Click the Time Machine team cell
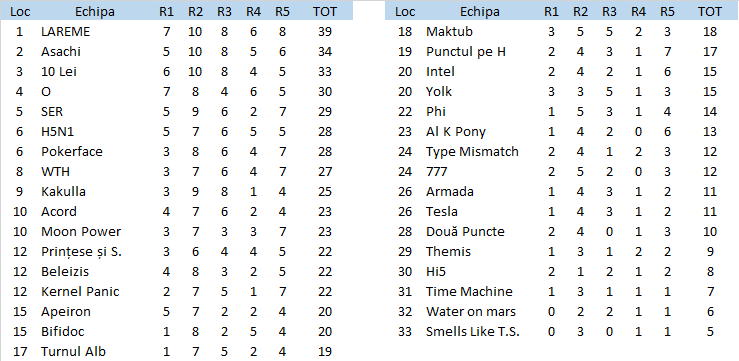The width and height of the screenshot is (739, 361). point(469,292)
